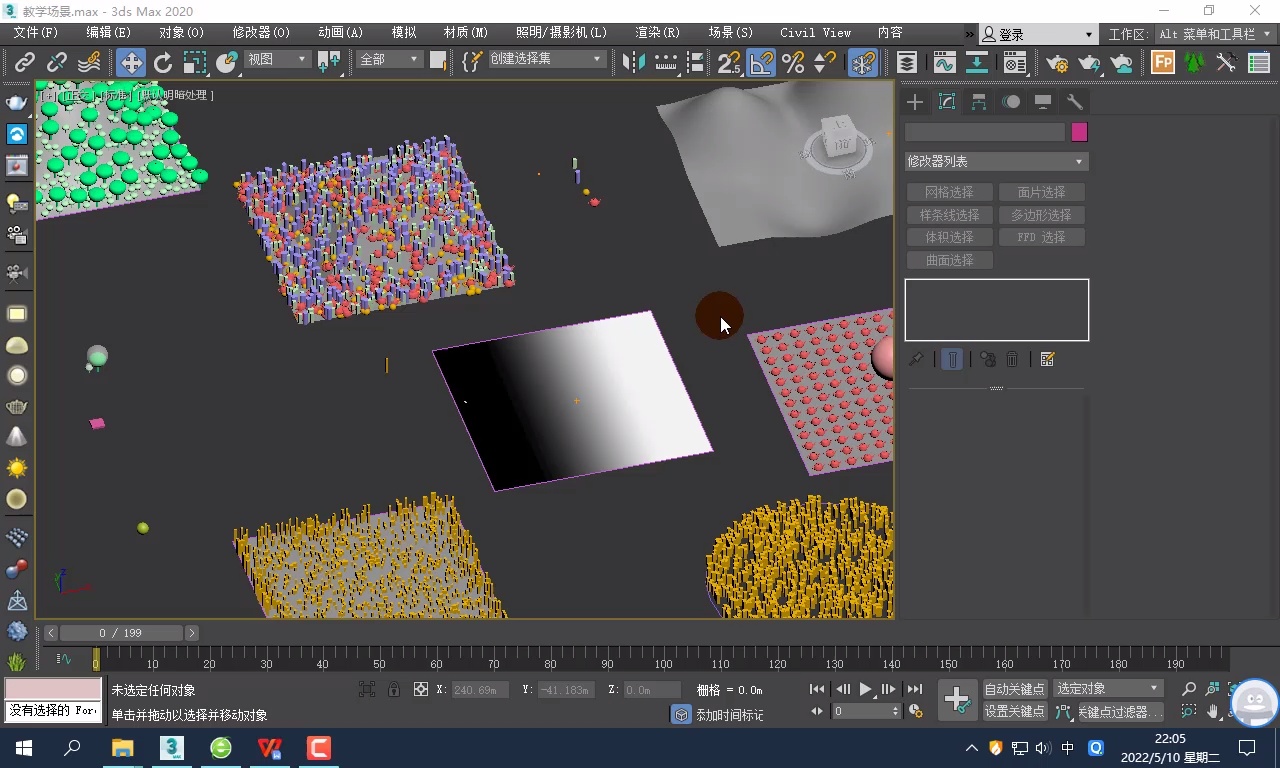Open the 材质(M) menu
Viewport: 1280px width, 768px height.
465,33
